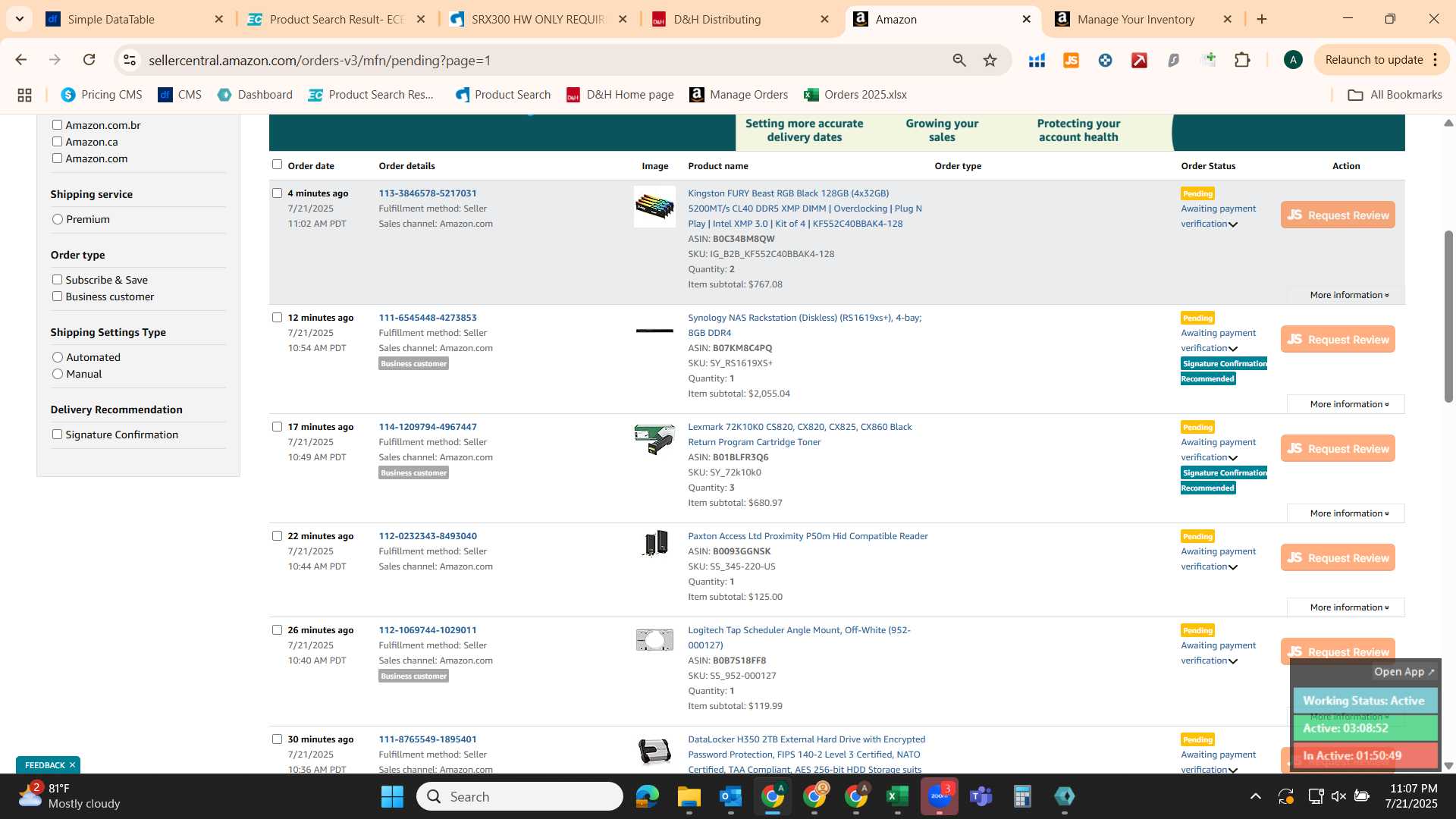Tick the Amazon.ca marketplace checkbox
The width and height of the screenshot is (1456, 819).
point(57,142)
